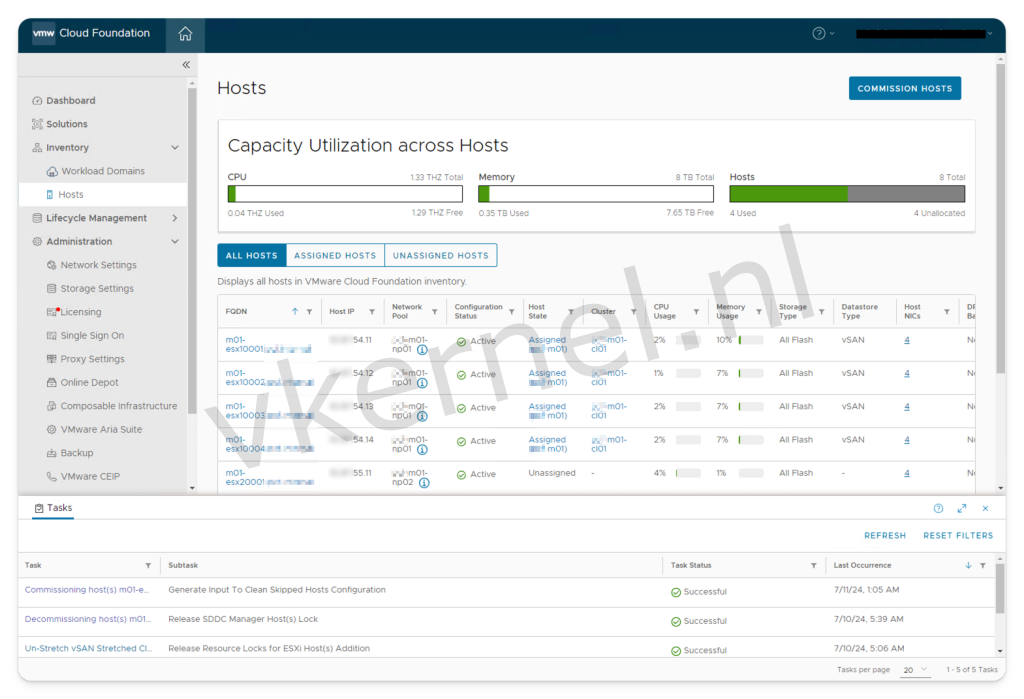Open the help question mark menu in the header
Viewport: 1024px width, 699px height.
pyautogui.click(x=822, y=34)
